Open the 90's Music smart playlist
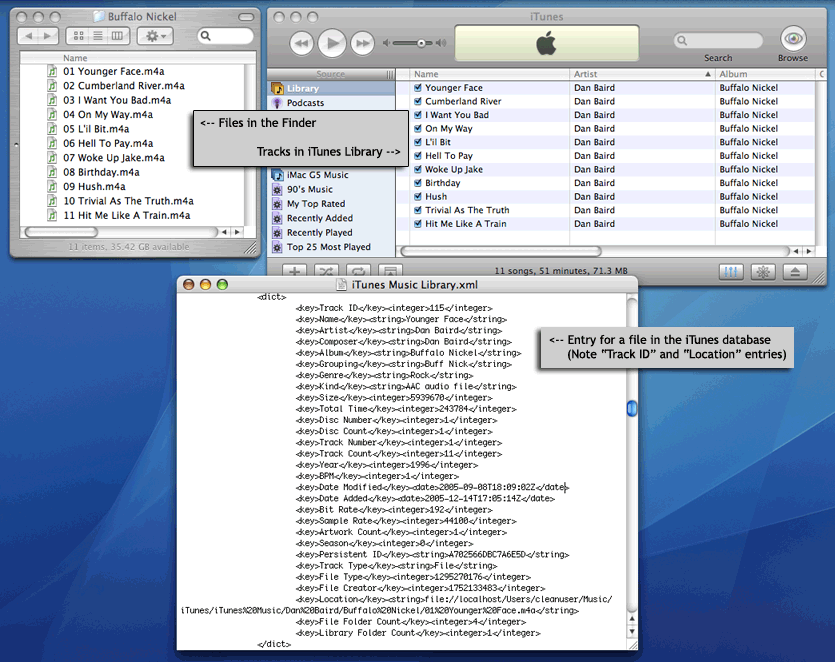Screen dimensions: 835x662 click(332, 189)
